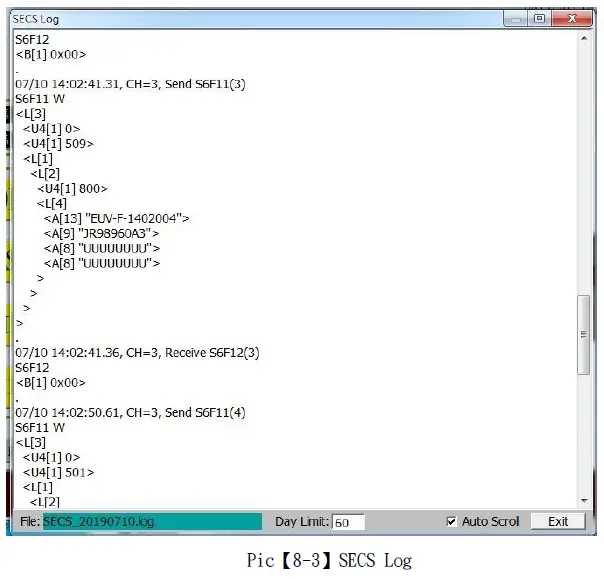Click the '<B[1] 0x00>' line under 'Receive S6F12(3)'
Screen dimensions: 604x579
(50, 383)
